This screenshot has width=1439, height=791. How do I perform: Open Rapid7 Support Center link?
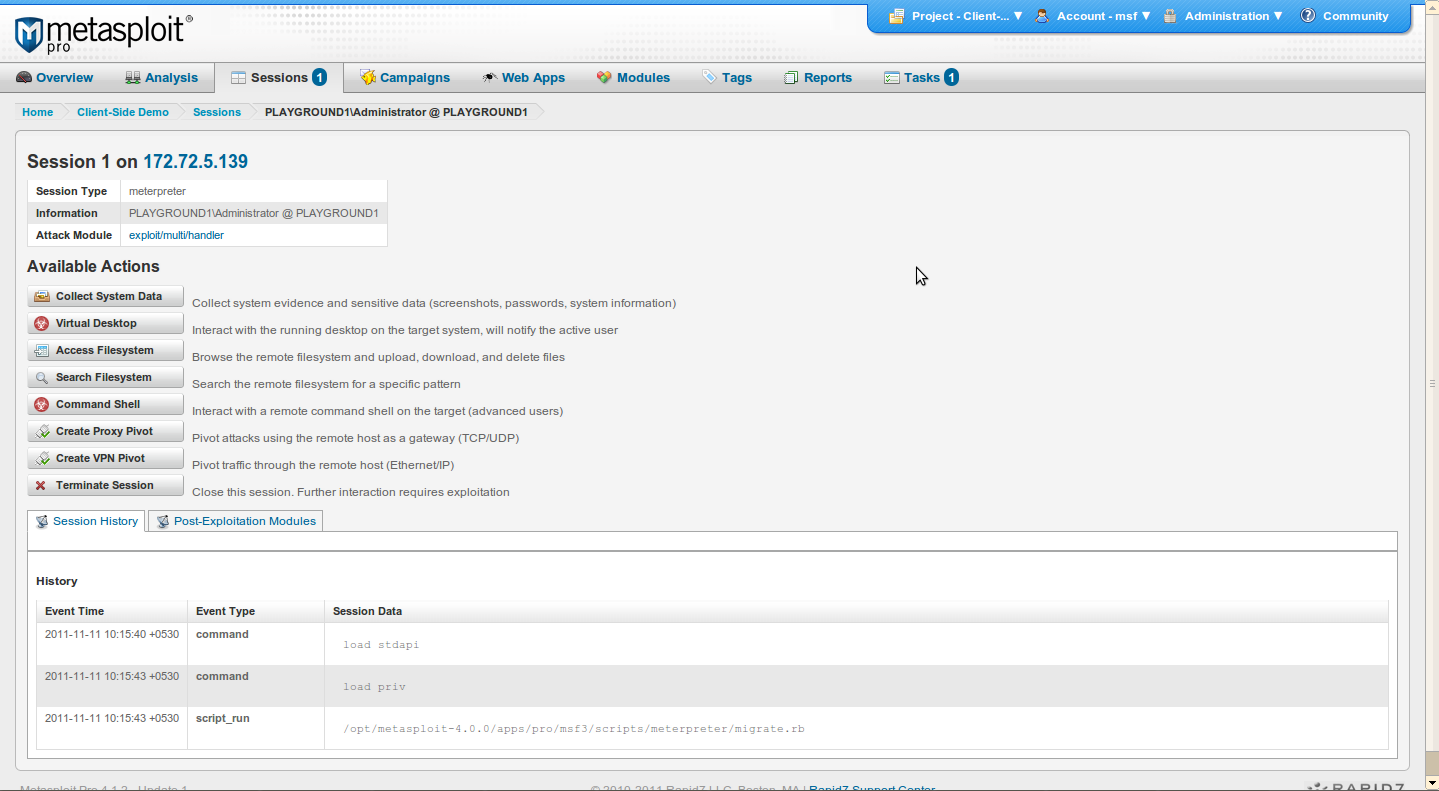(872, 789)
